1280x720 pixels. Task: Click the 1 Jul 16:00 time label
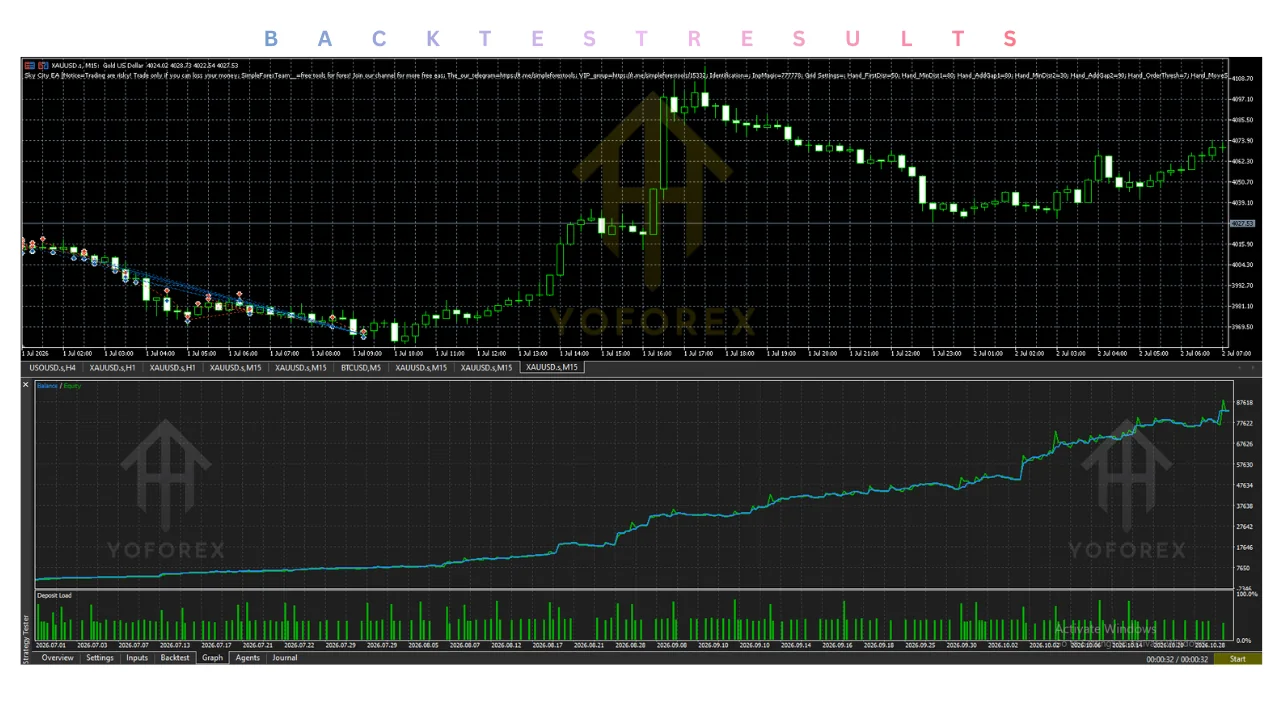(657, 353)
